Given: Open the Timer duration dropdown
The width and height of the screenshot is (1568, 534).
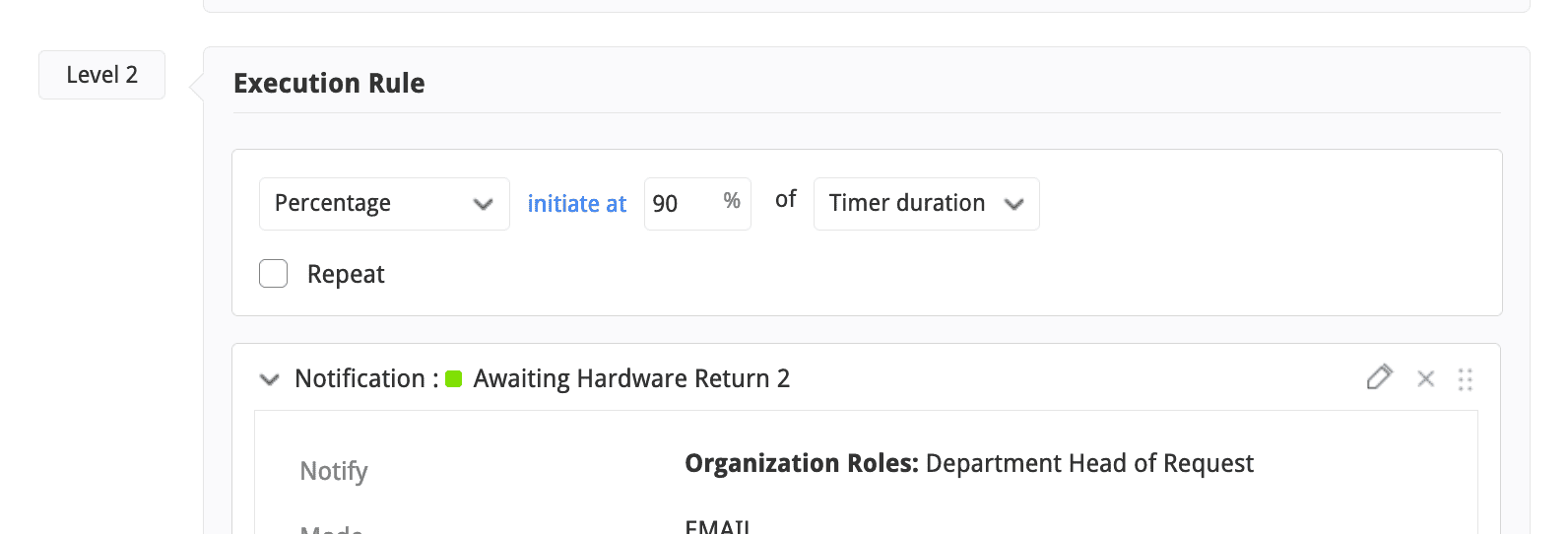Looking at the screenshot, I should tap(926, 204).
